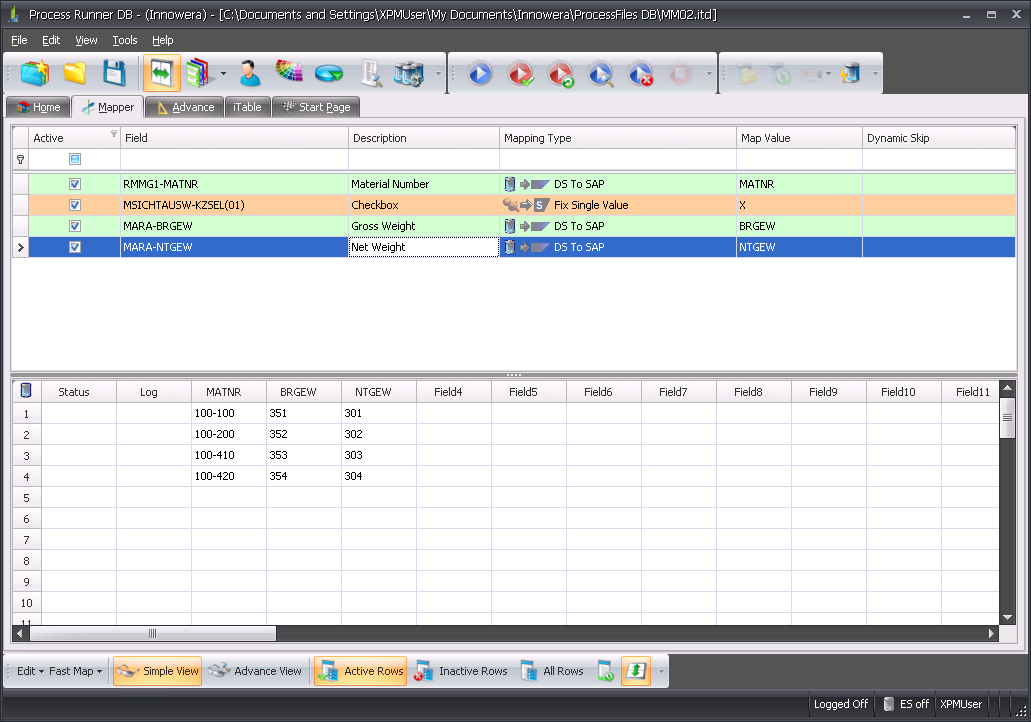Viewport: 1031px width, 722px height.
Task: Click the blue play with red X icon
Action: click(x=640, y=73)
